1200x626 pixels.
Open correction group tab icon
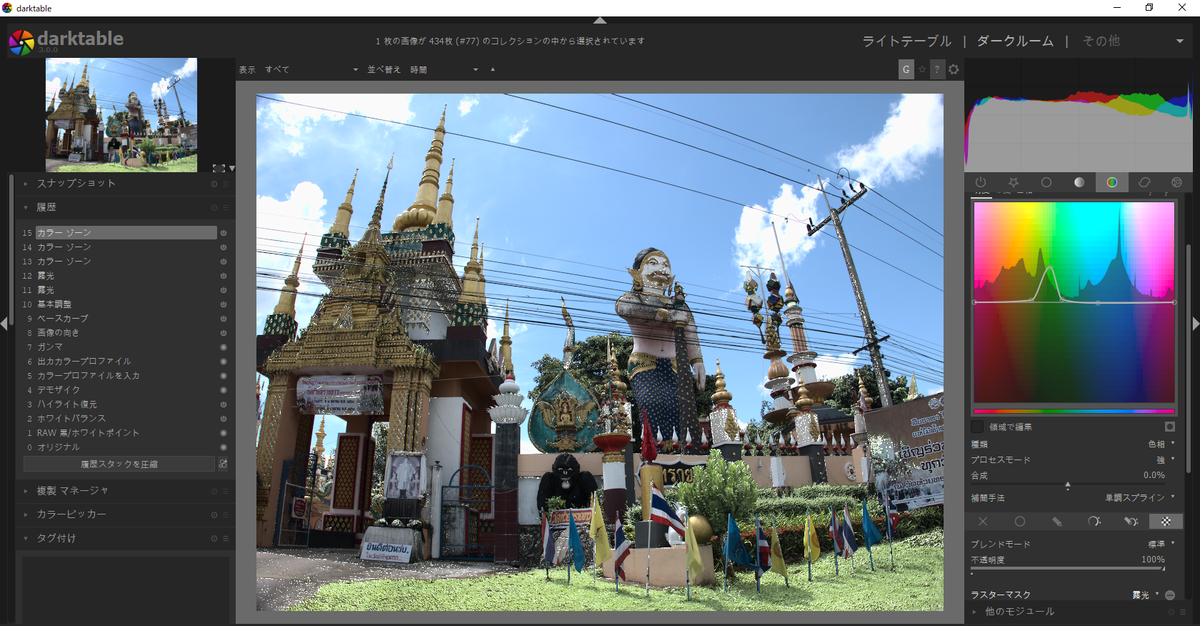1144,183
